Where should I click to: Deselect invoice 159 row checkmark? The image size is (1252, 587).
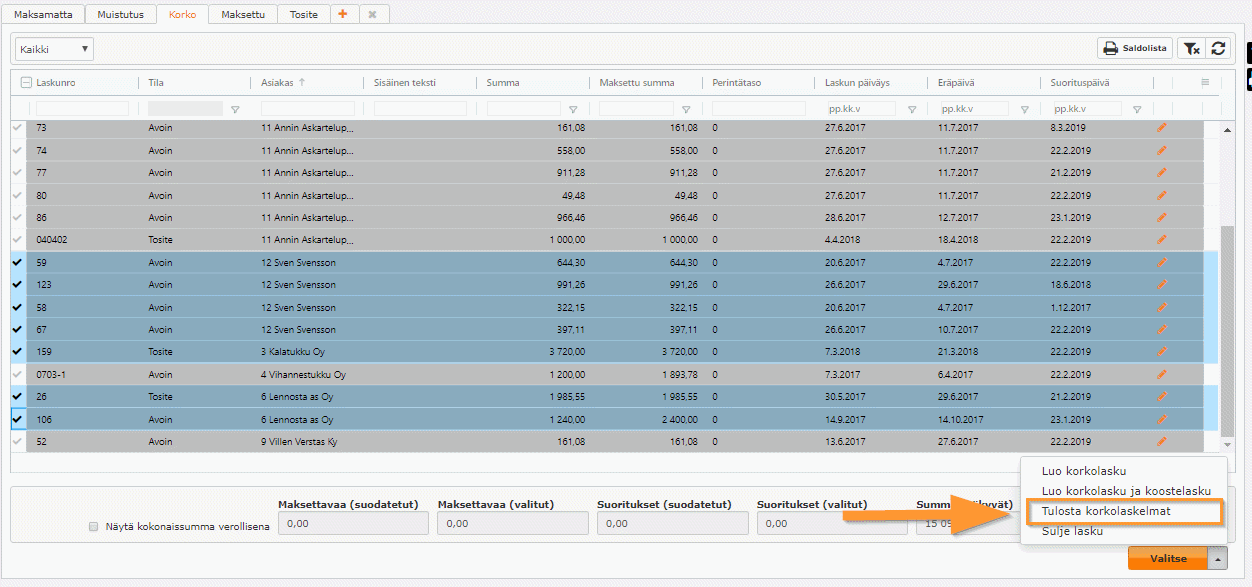[17, 352]
